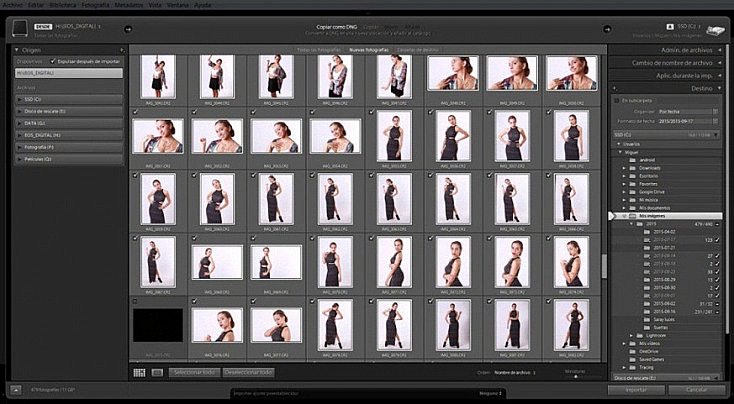
Task: Click the destination arrow button near SSD
Action: [x=607, y=29]
